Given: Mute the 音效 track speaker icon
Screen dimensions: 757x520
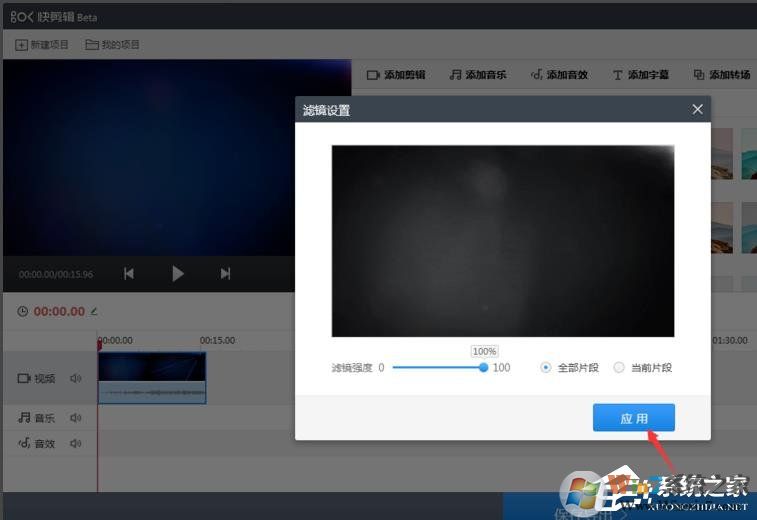Looking at the screenshot, I should pyautogui.click(x=75, y=443).
